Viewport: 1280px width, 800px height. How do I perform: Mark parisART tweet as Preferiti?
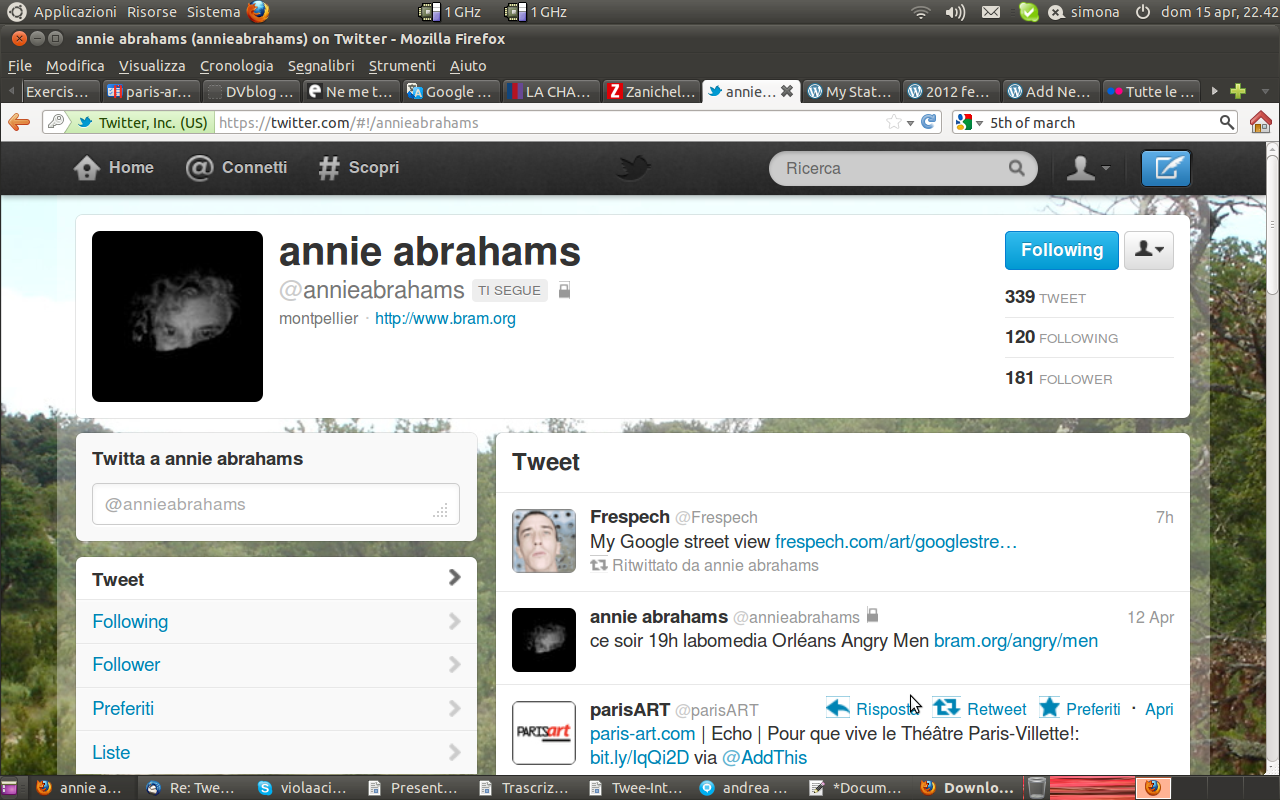[1049, 708]
